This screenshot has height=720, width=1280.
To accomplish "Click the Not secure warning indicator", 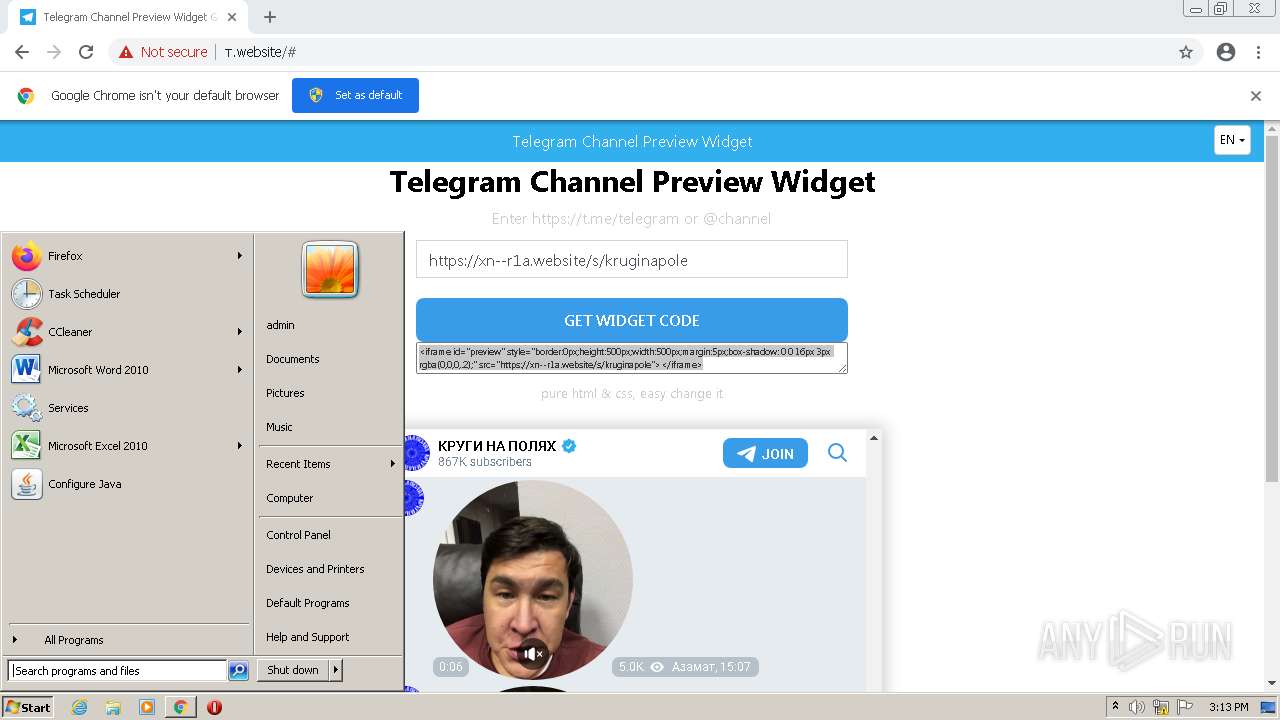I will 163,52.
